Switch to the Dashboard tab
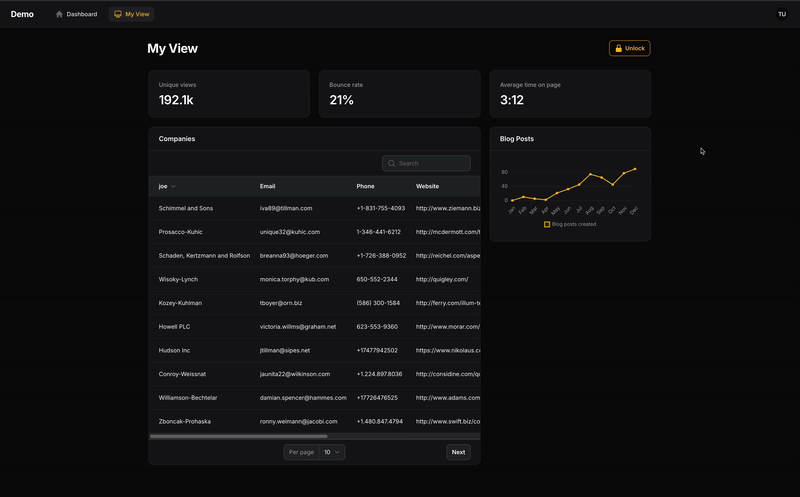This screenshot has width=800, height=497. (76, 14)
